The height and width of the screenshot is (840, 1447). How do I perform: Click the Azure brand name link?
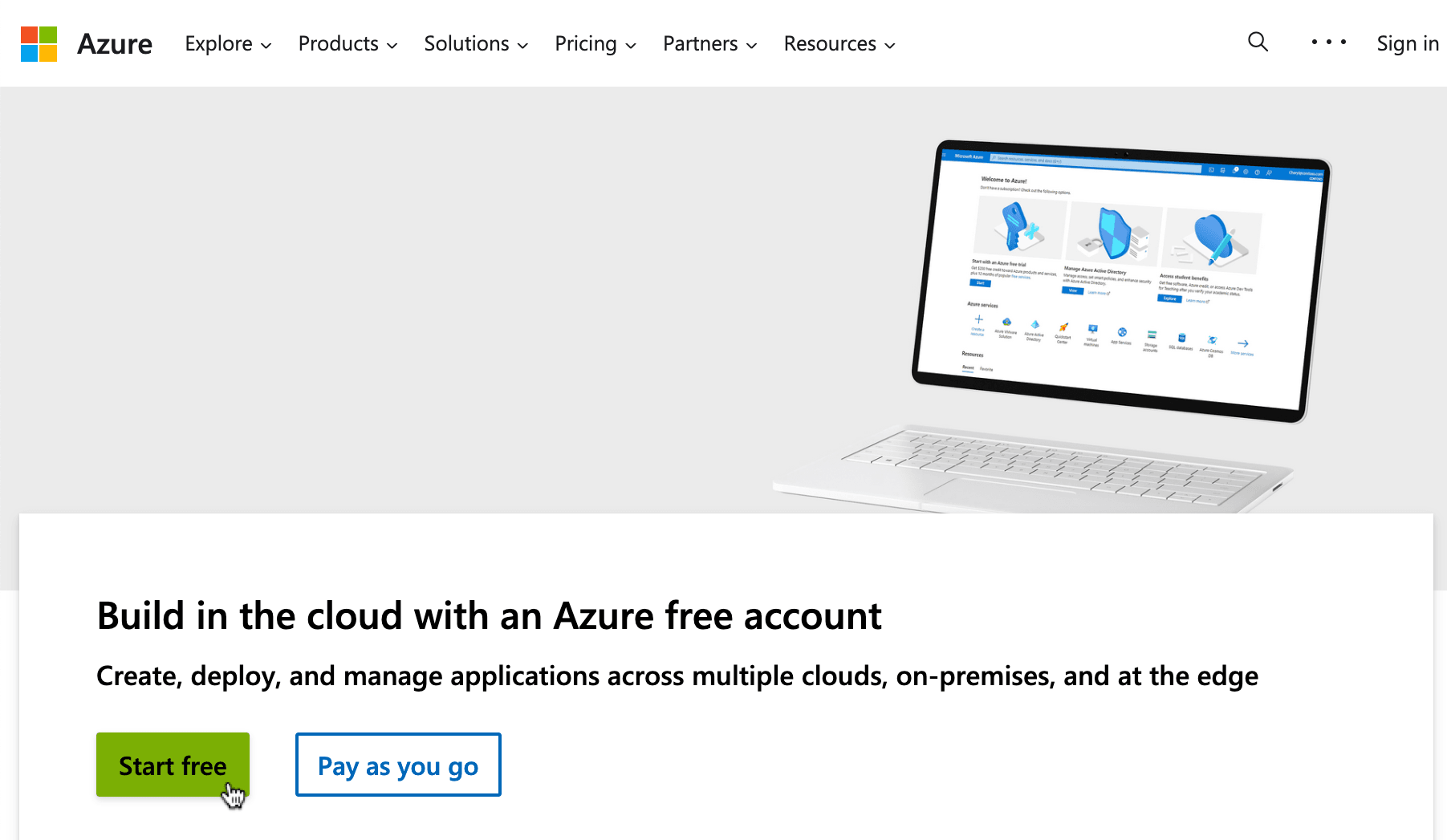115,44
